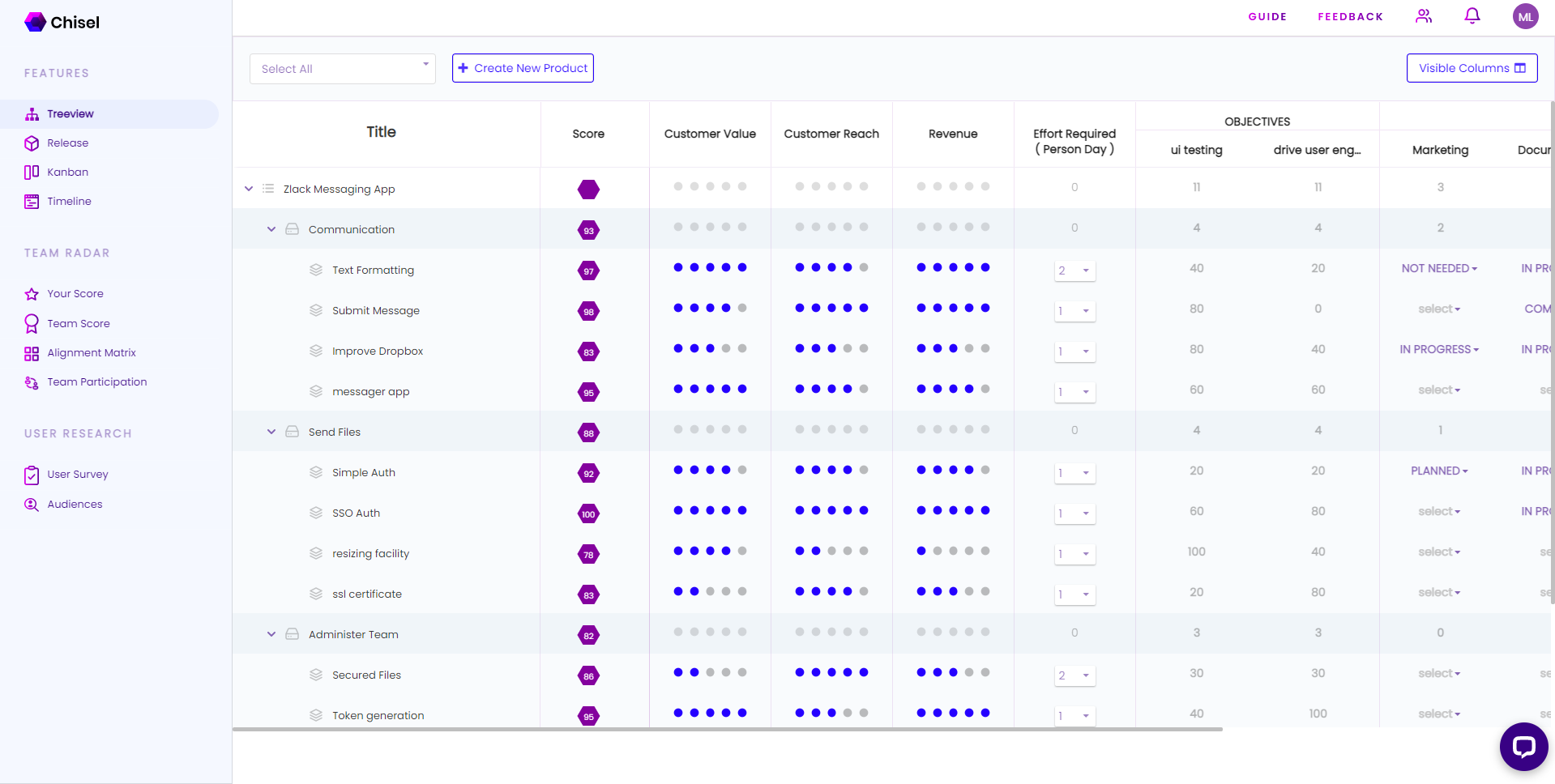1555x784 pixels.
Task: Open the notifications bell
Action: (x=1472, y=16)
